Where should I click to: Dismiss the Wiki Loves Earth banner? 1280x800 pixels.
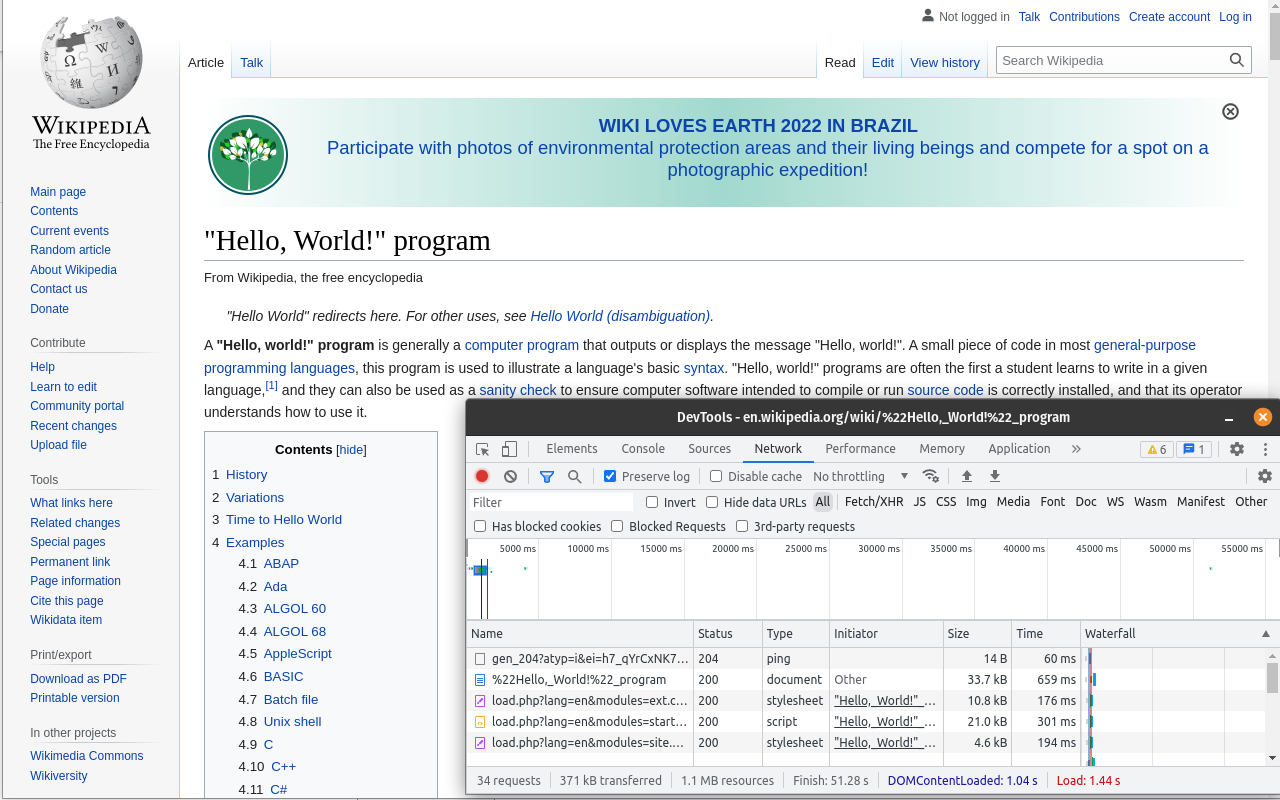point(1231,111)
